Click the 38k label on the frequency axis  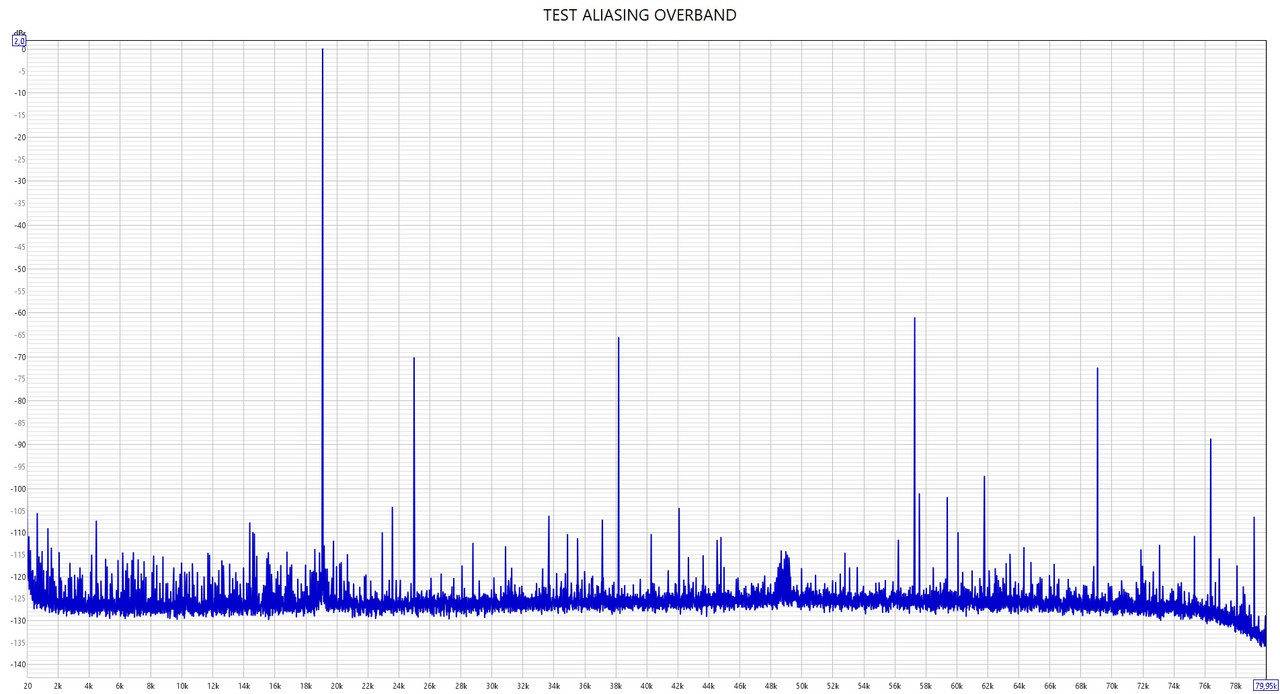pos(616,686)
